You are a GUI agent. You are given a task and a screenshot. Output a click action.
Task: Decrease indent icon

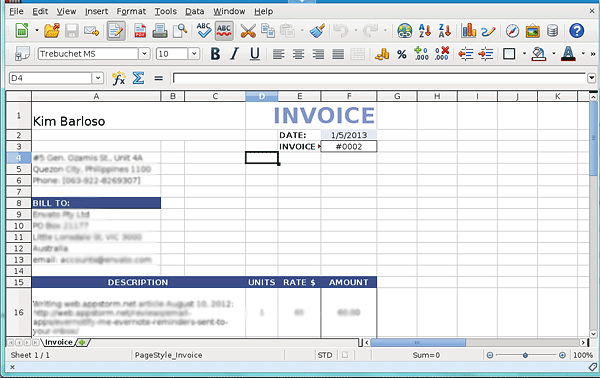point(466,54)
